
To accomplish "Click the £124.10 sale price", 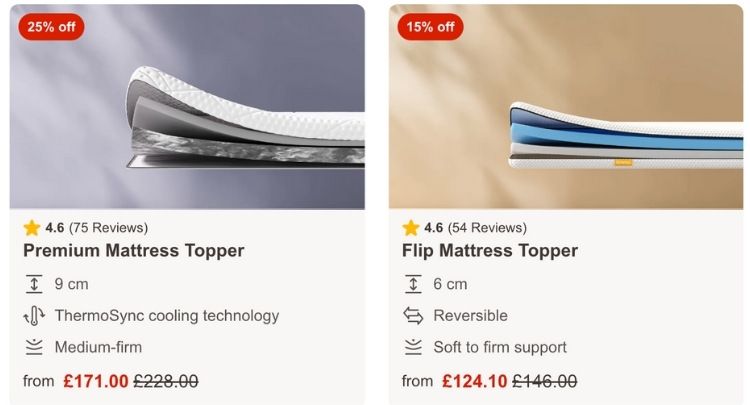I will point(474,381).
